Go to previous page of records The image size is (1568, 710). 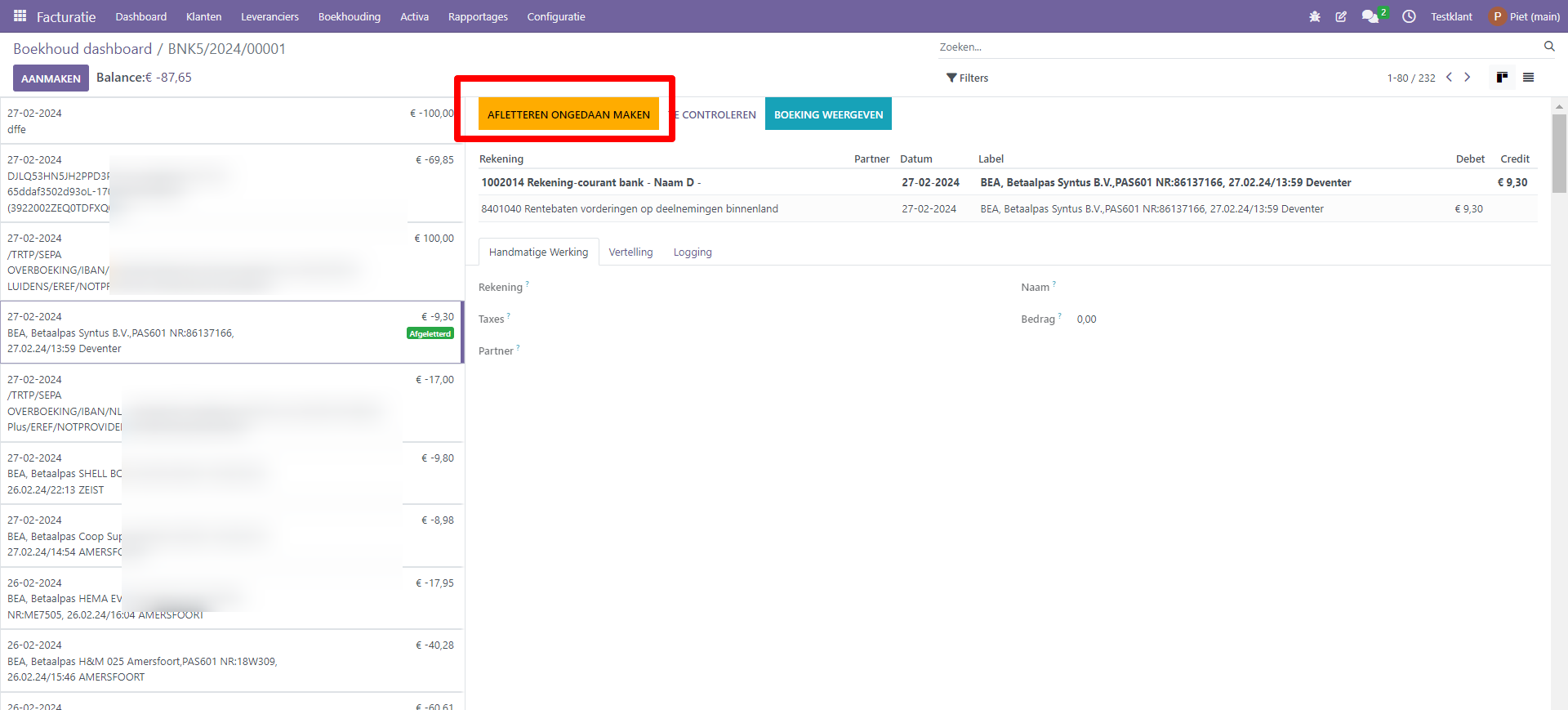(1449, 78)
